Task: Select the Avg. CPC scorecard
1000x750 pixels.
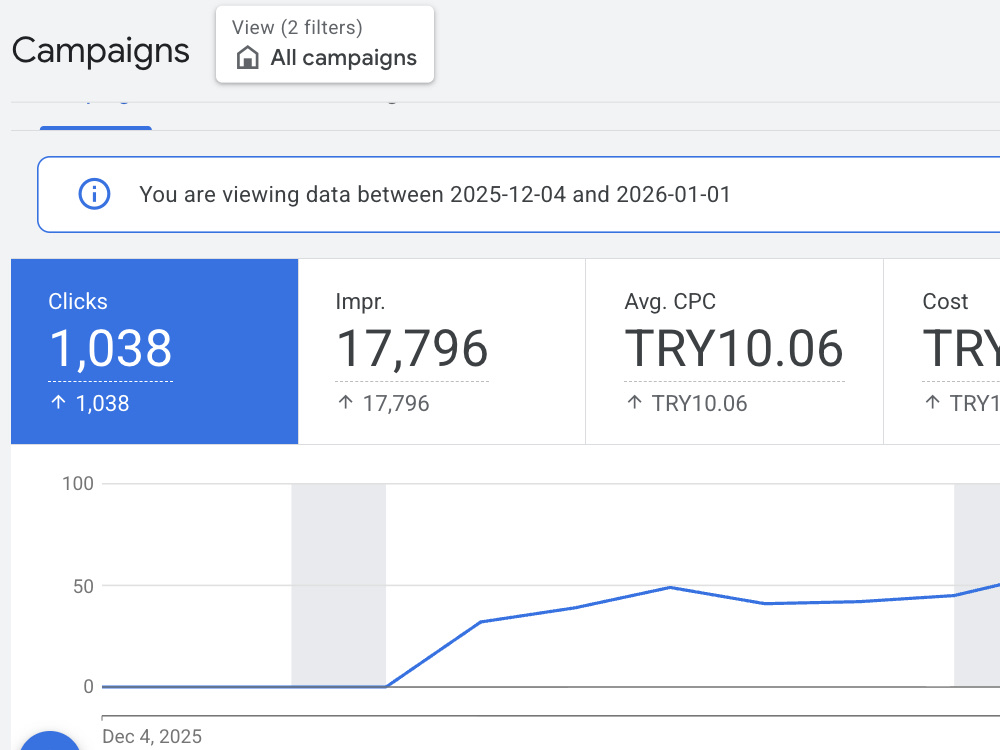Action: 734,351
